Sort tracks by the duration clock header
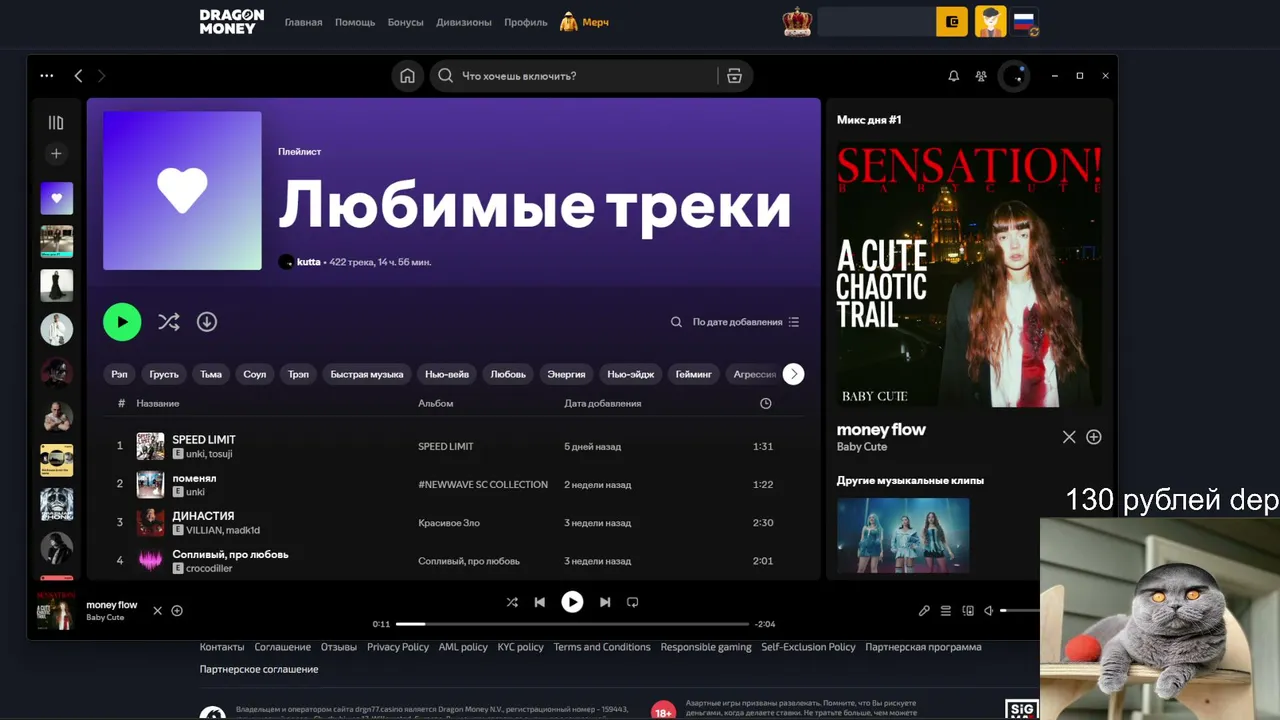The height and width of the screenshot is (720, 1280). pyautogui.click(x=766, y=404)
